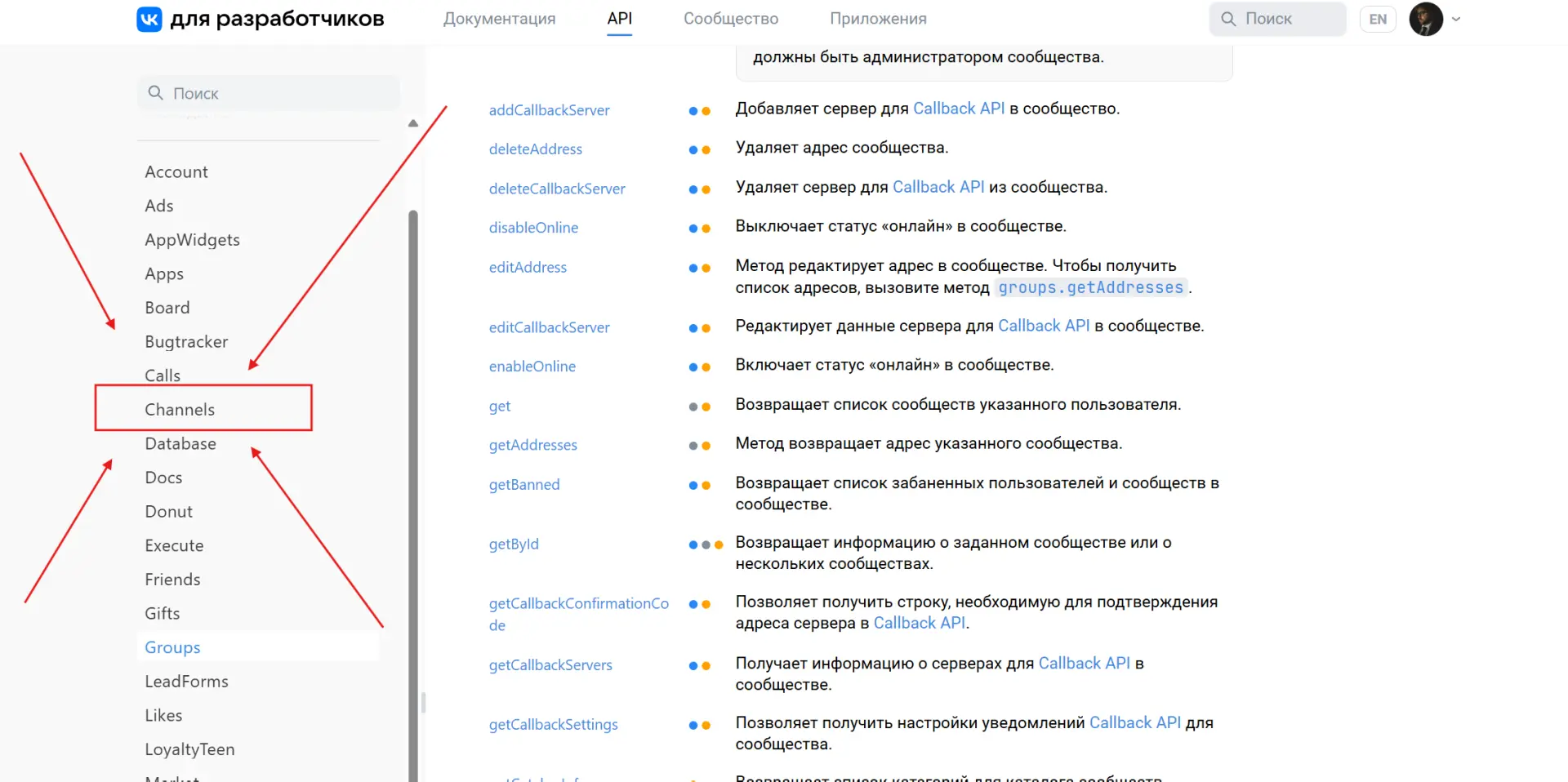
Task: Click the top header search field
Action: pyautogui.click(x=1277, y=19)
